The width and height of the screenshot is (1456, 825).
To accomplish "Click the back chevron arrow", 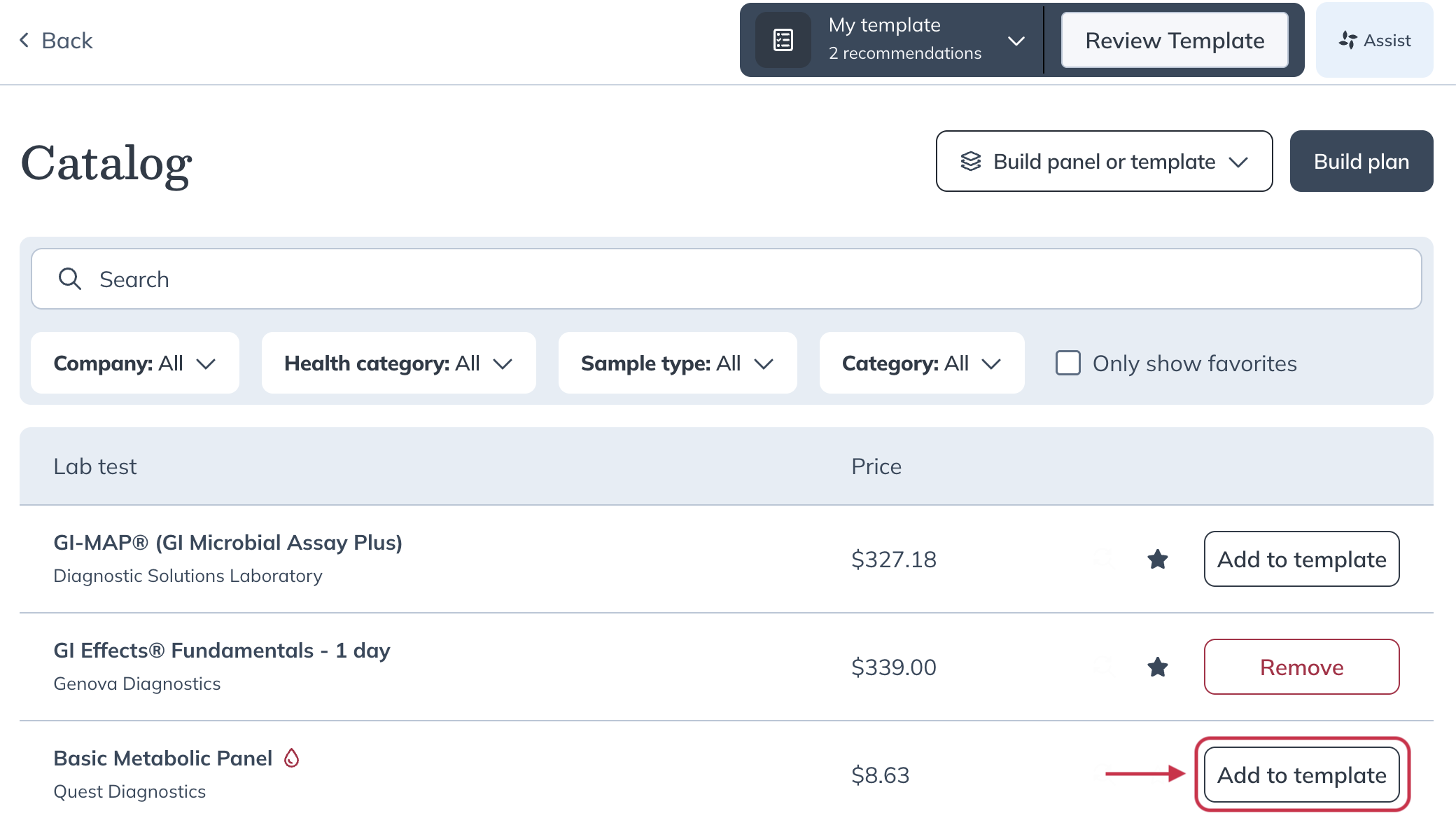I will [24, 40].
